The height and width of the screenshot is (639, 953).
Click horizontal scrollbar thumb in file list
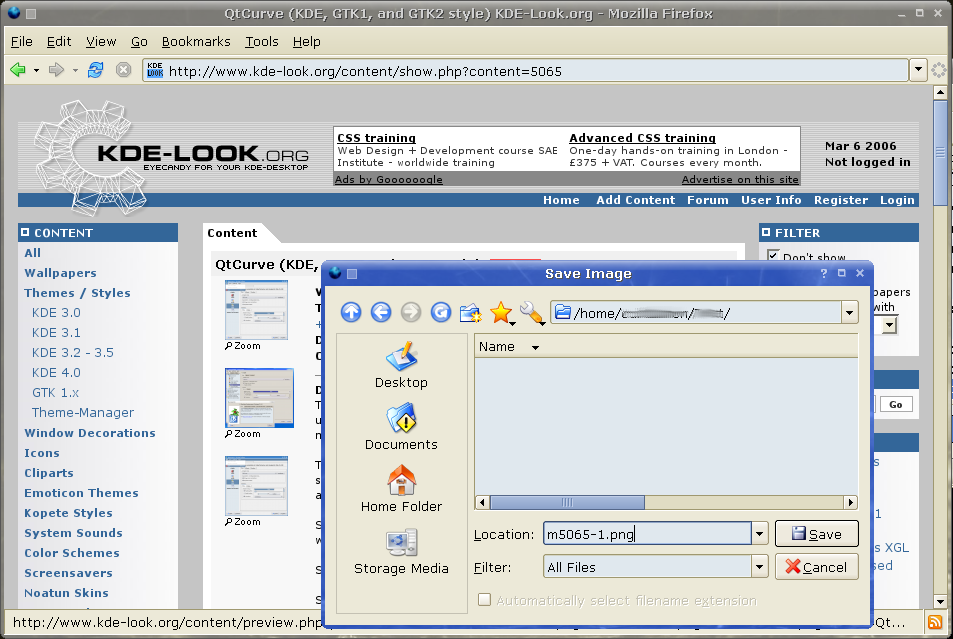567,502
